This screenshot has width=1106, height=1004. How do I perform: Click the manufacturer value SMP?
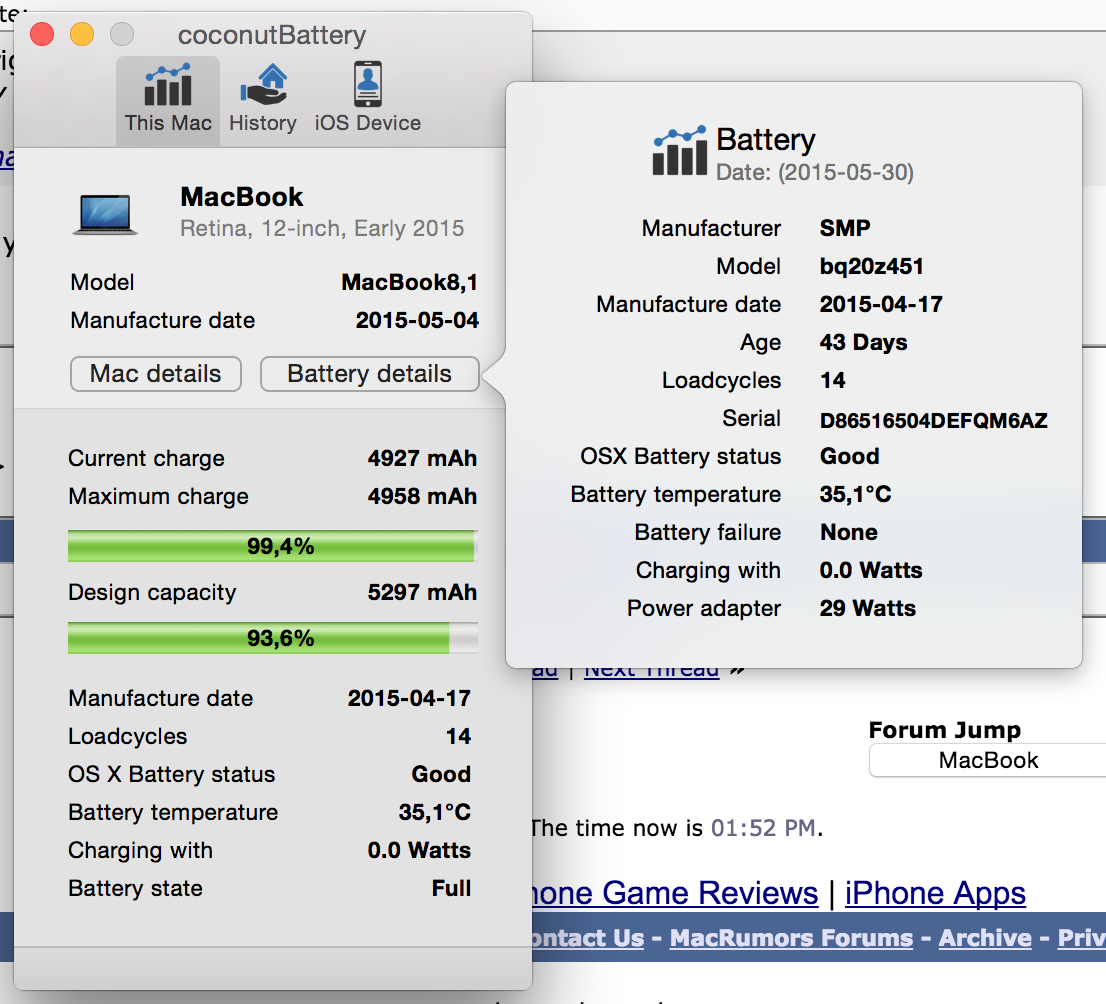pos(844,228)
